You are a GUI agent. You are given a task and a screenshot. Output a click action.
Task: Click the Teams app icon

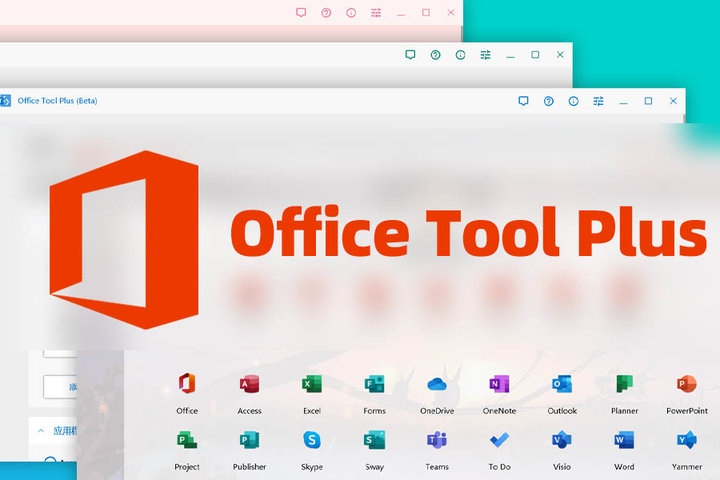point(436,440)
